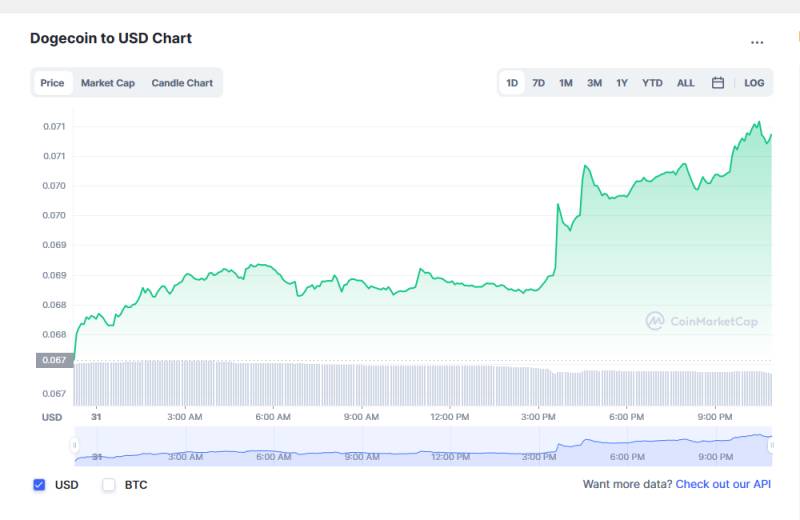
Task: Toggle the LOG scale button
Action: click(754, 83)
